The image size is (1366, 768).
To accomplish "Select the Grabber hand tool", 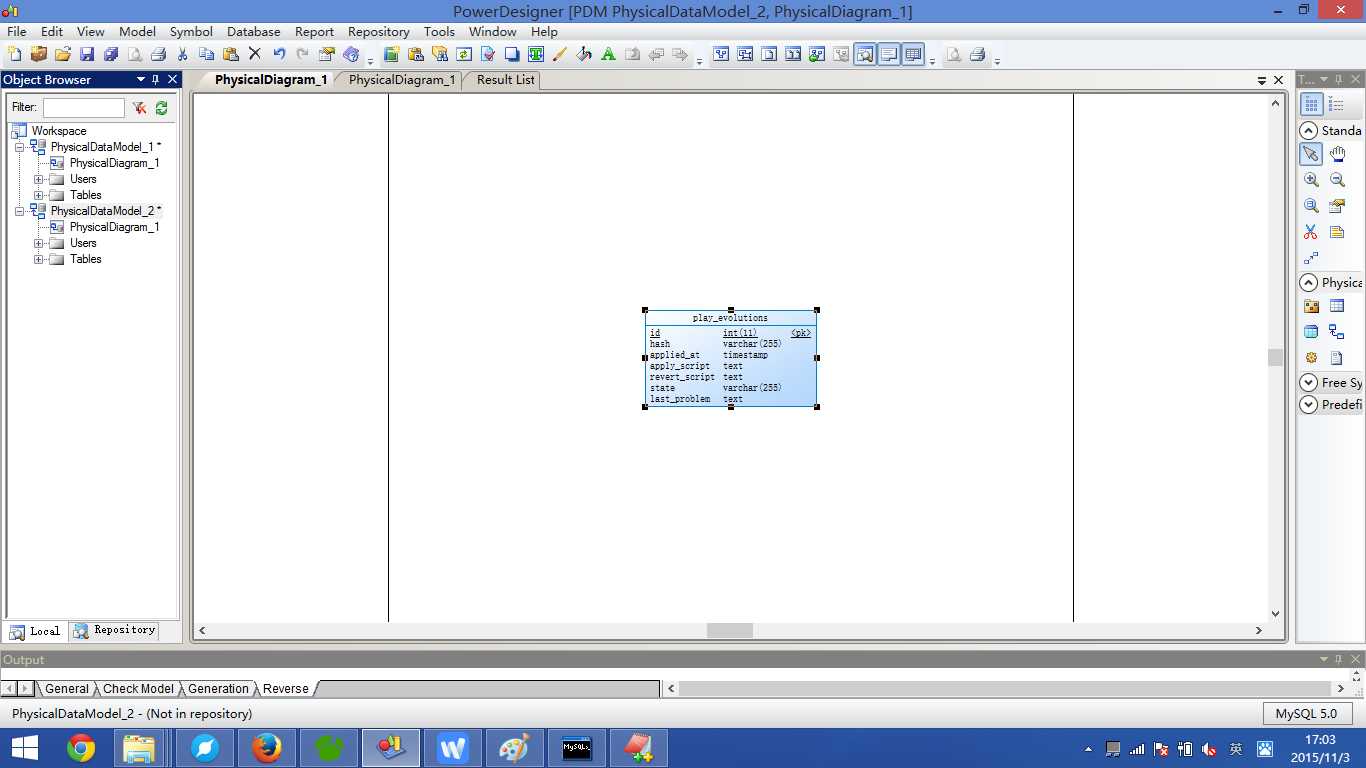I will 1337,154.
